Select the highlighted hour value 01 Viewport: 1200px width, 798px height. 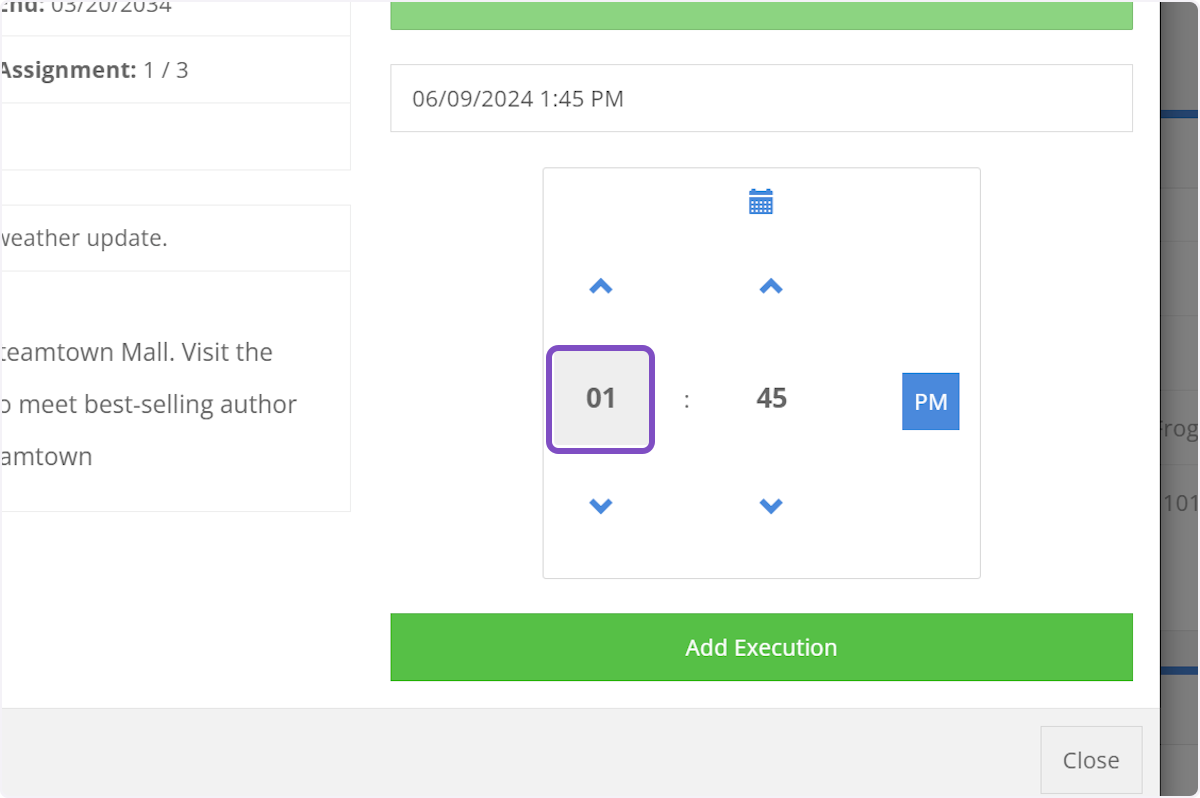(600, 399)
